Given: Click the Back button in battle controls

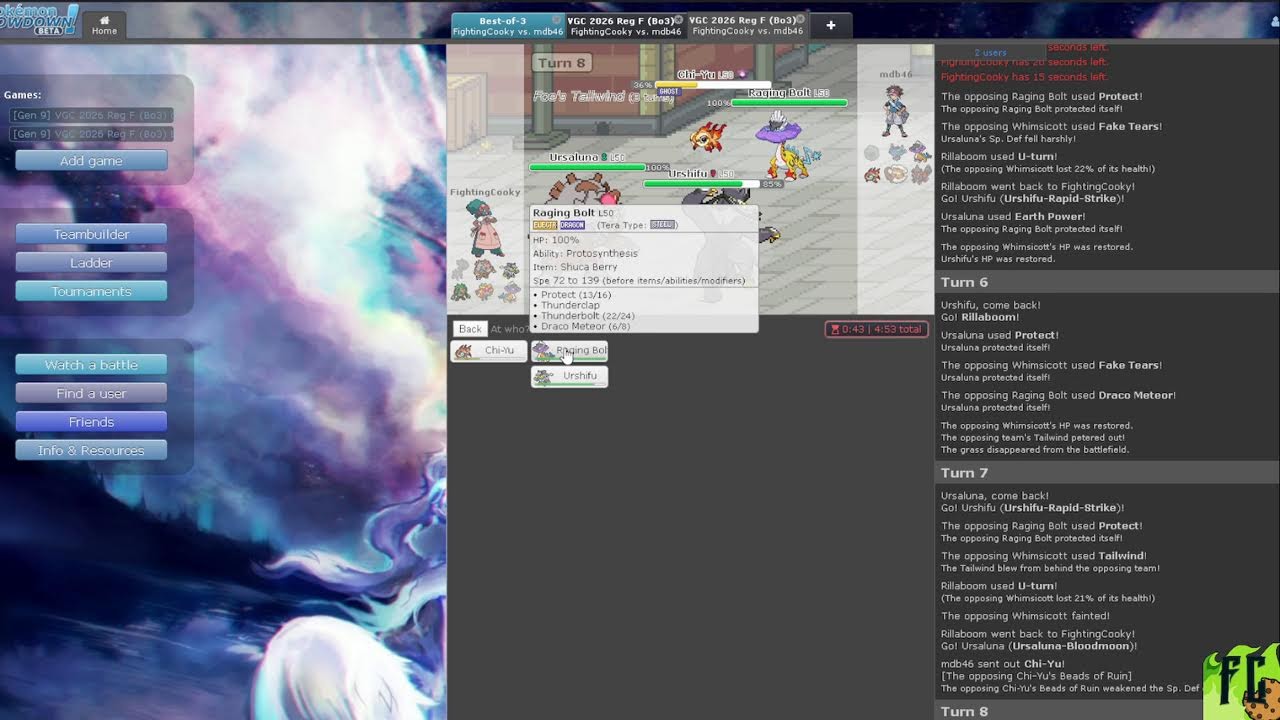Looking at the screenshot, I should click(x=470, y=329).
